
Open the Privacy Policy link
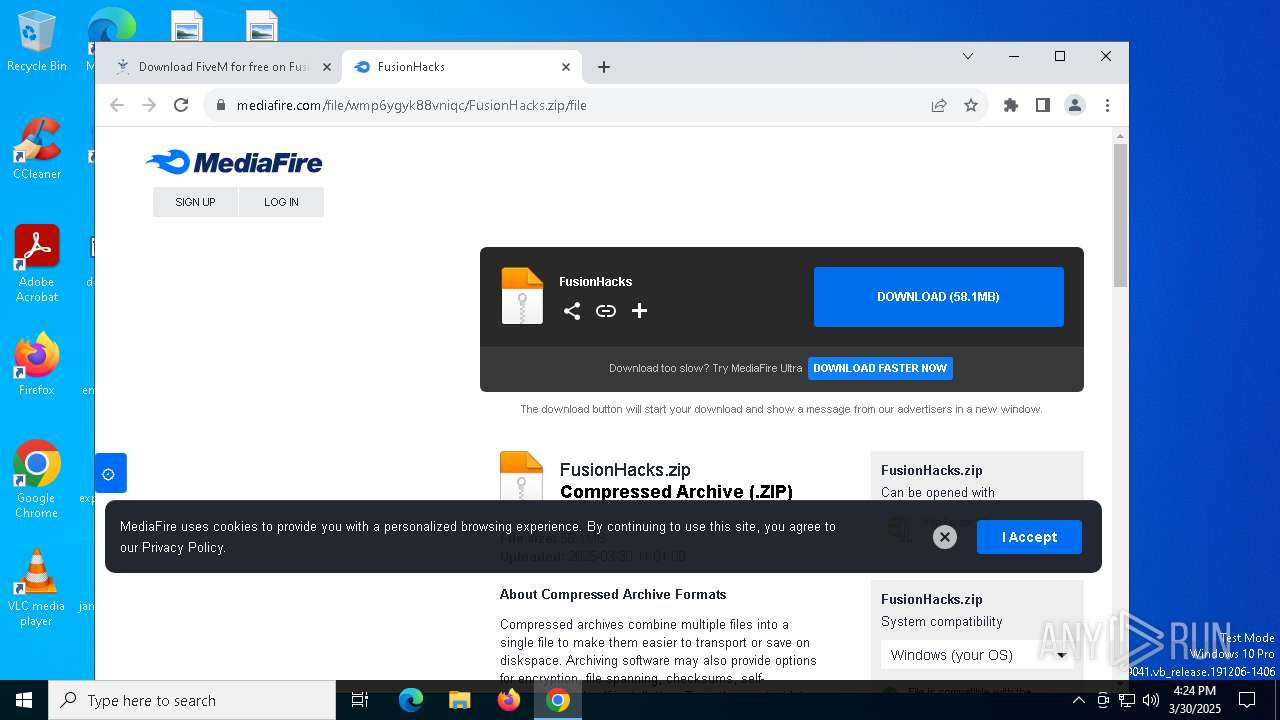tap(183, 547)
